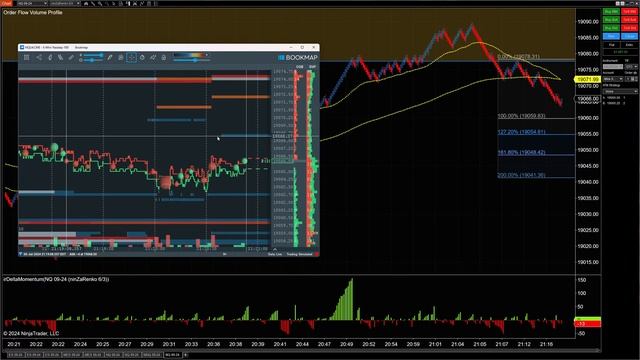
Task: Click the blue Close position button
Action: coord(629,36)
